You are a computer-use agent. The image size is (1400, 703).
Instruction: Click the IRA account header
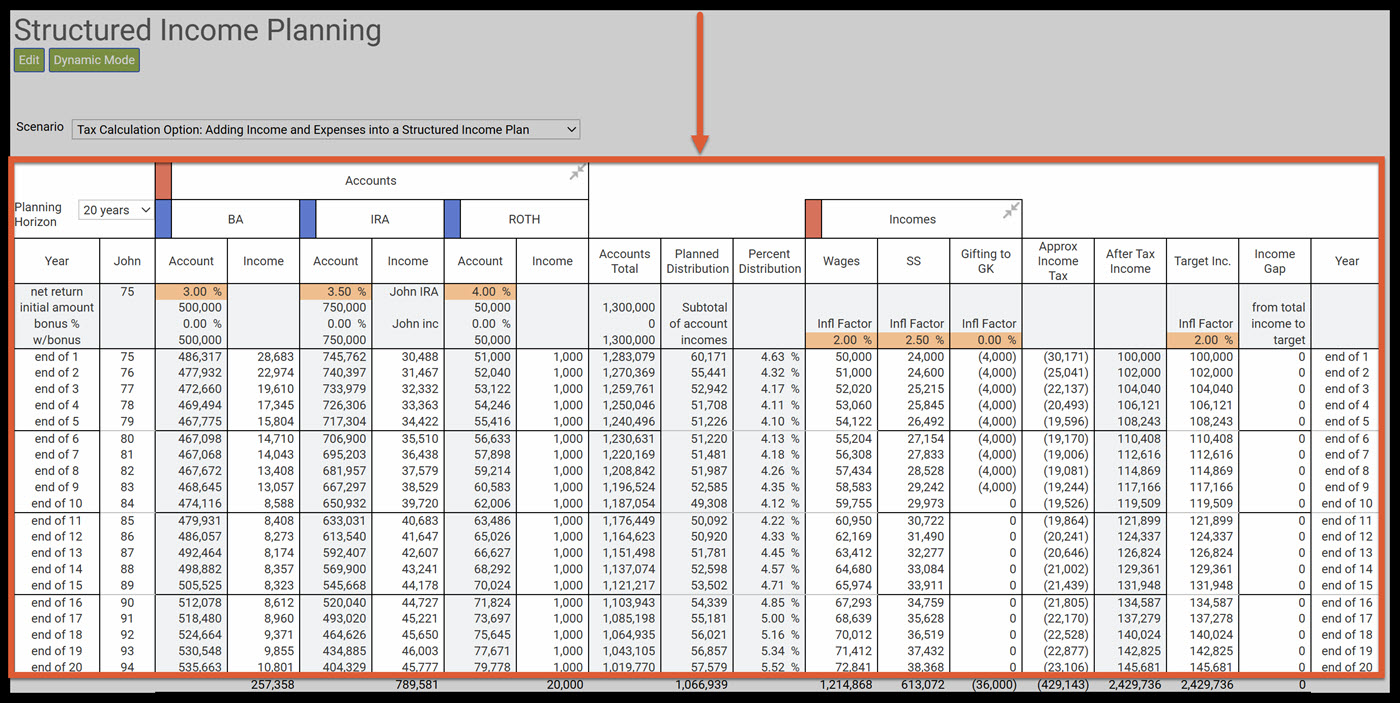pyautogui.click(x=380, y=219)
